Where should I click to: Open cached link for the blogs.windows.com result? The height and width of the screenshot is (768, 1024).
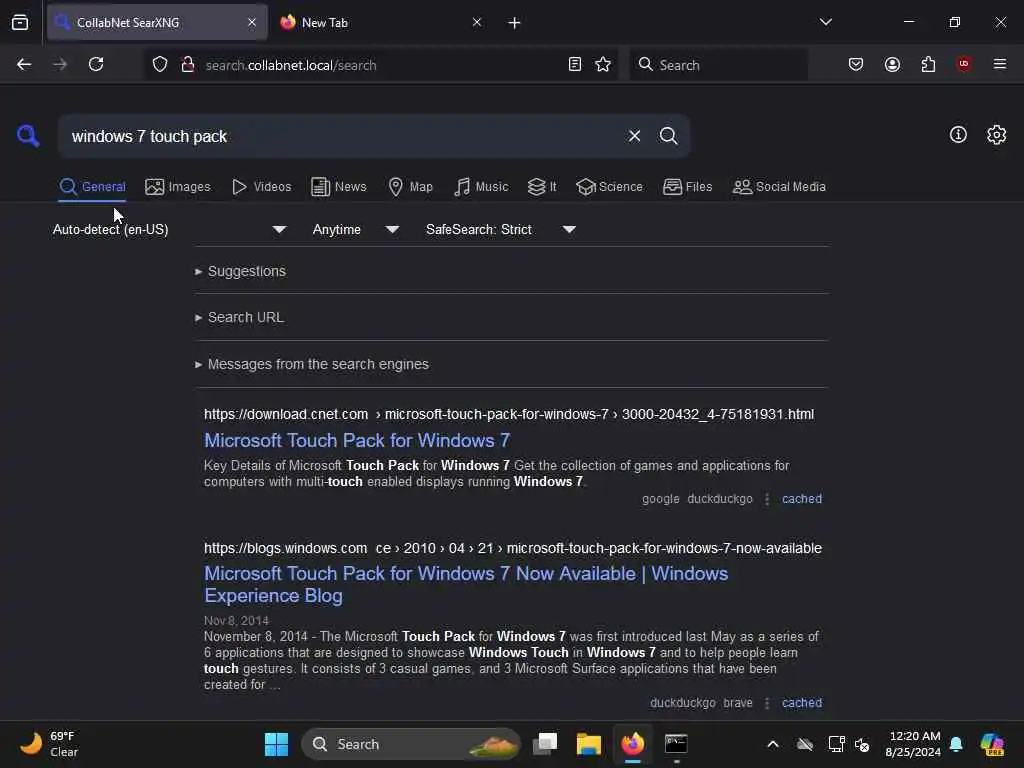(x=801, y=703)
